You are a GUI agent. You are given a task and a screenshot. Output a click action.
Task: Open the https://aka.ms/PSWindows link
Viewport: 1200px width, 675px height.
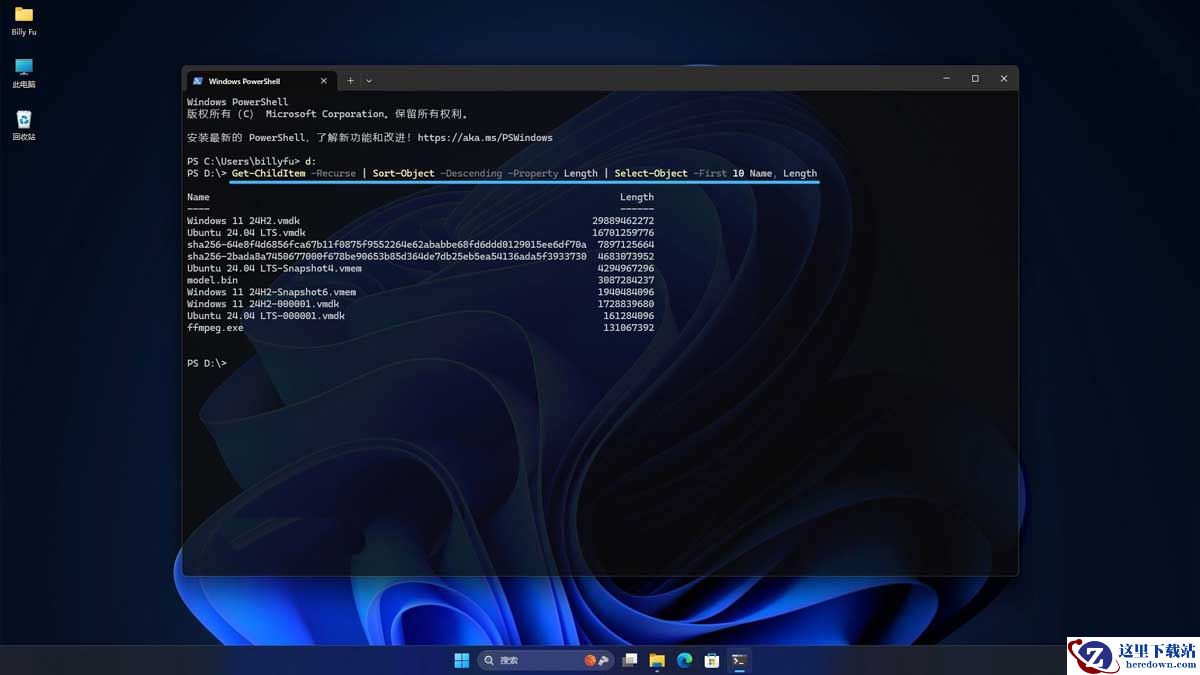coord(485,138)
